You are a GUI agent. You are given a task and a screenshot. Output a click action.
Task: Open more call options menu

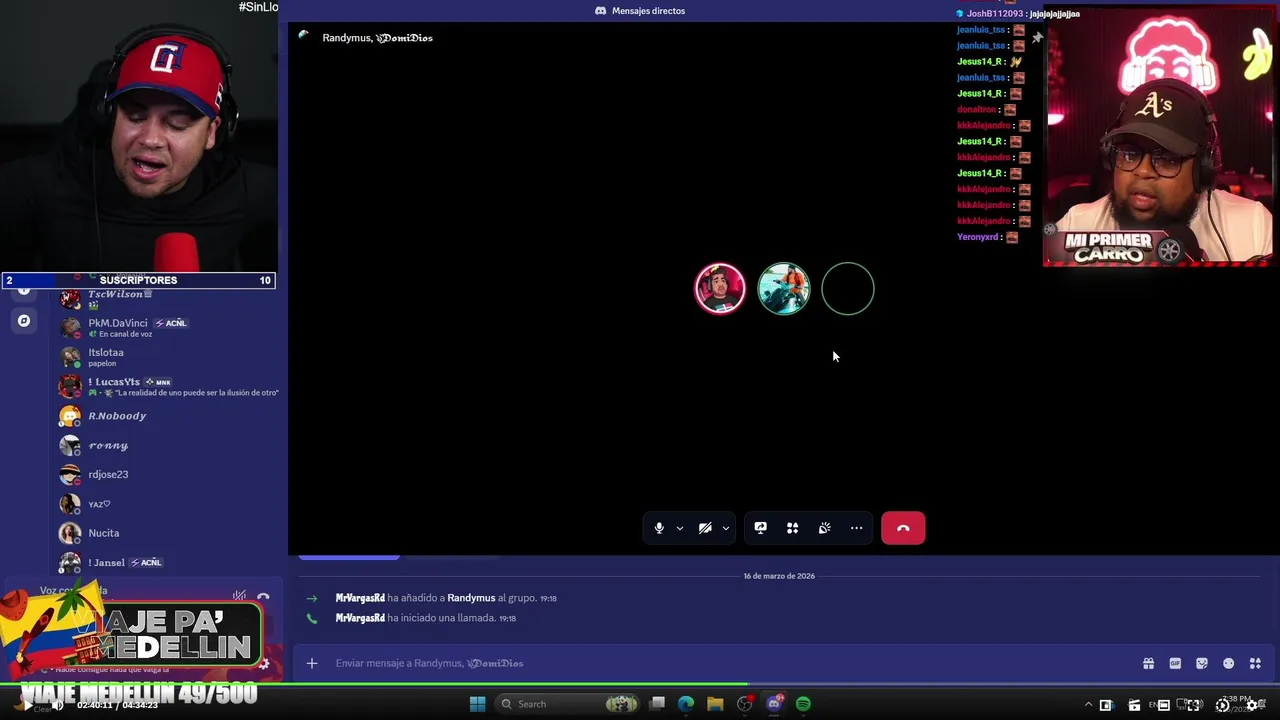857,528
